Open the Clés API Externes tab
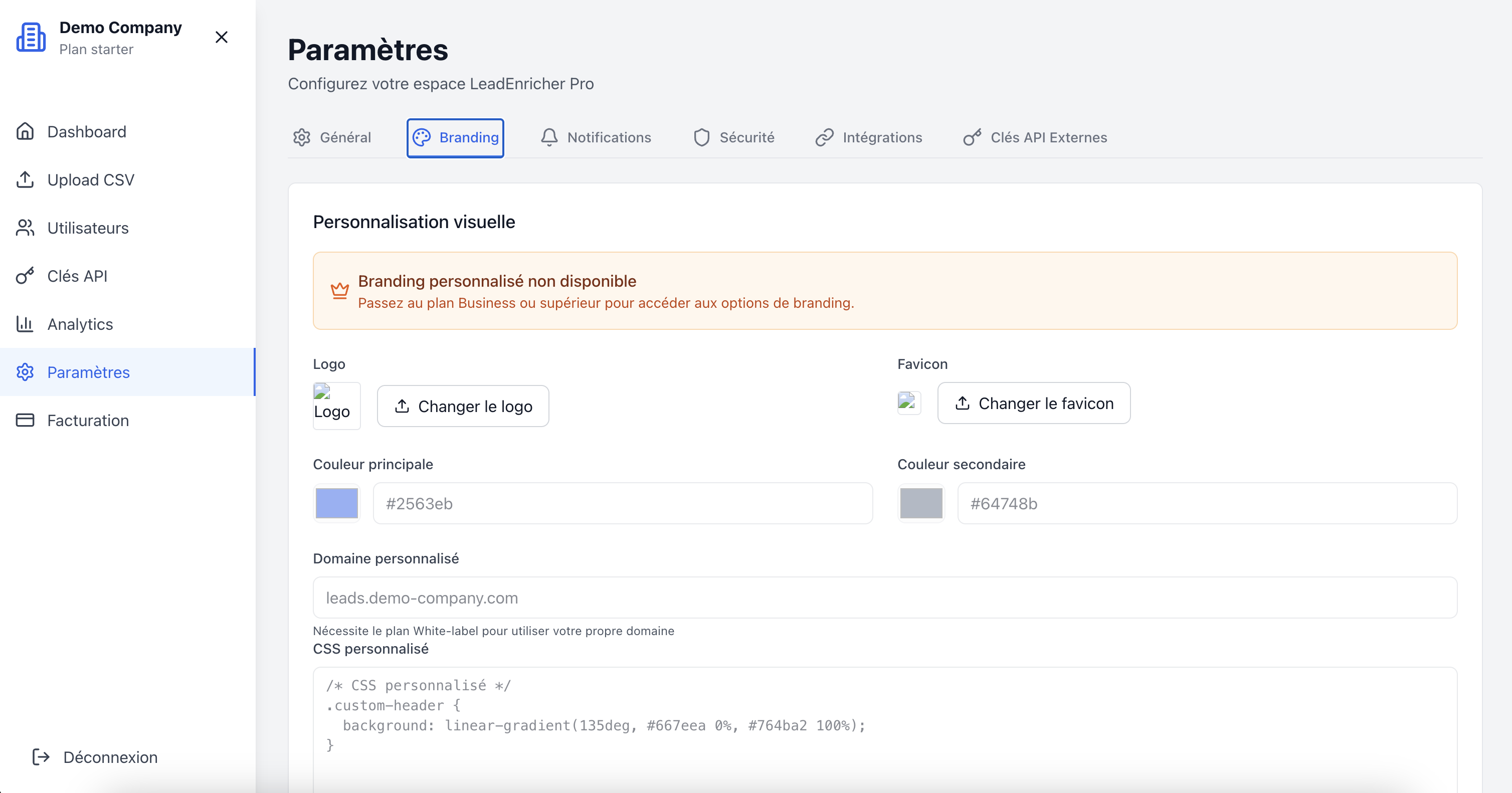The width and height of the screenshot is (1512, 793). (x=1035, y=137)
